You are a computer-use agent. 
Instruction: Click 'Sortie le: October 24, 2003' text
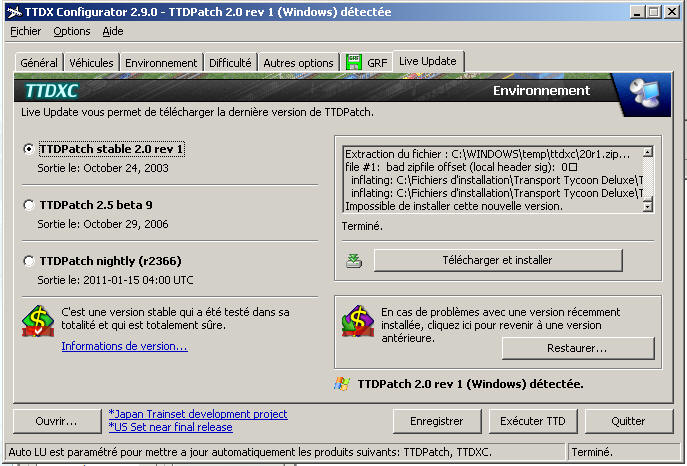tap(103, 168)
